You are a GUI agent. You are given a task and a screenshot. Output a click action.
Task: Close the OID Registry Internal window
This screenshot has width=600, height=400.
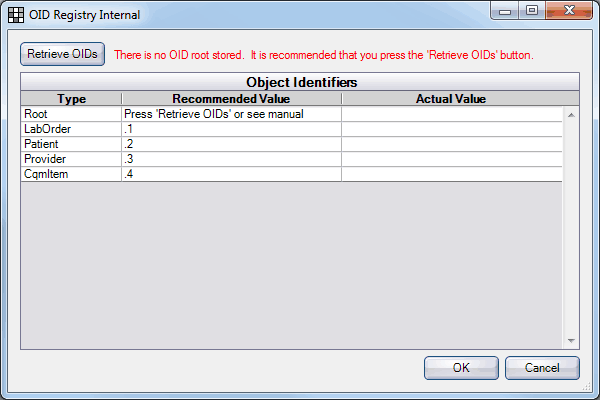(567, 13)
